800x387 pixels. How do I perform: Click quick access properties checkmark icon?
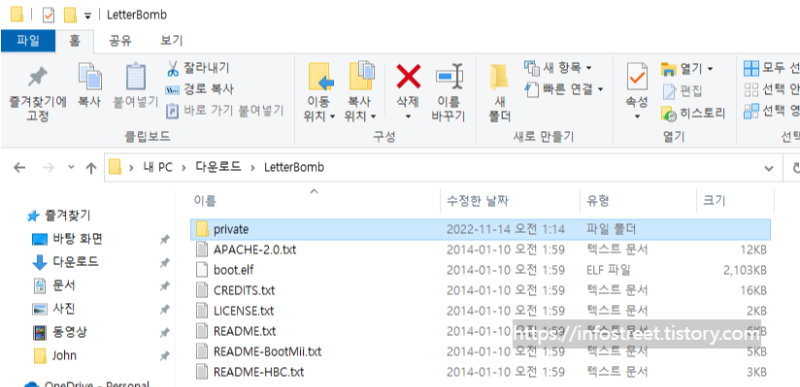click(48, 15)
